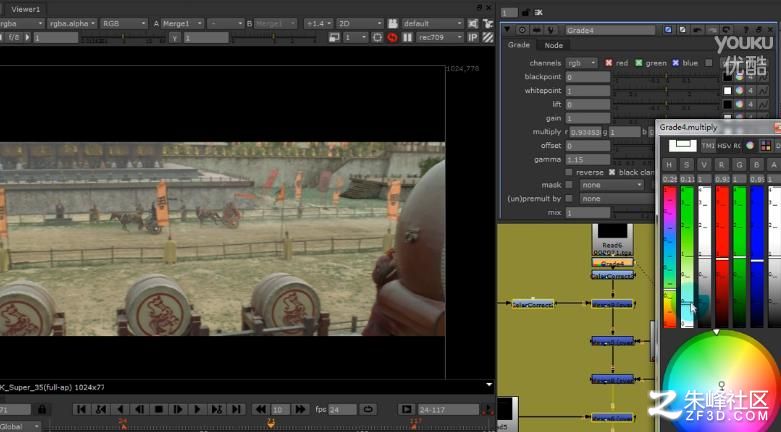Open the default camera dropdown
Viewport: 781px width, 432px height.
click(x=433, y=23)
